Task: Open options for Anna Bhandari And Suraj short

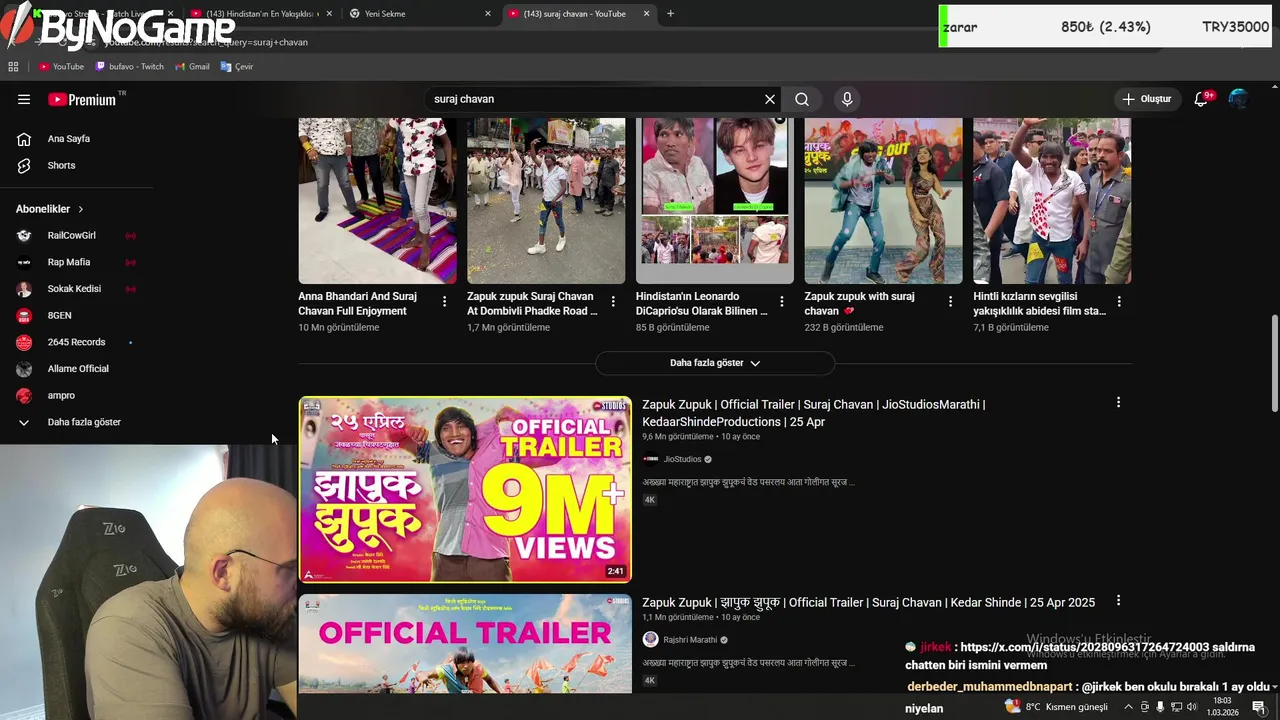Action: [445, 301]
